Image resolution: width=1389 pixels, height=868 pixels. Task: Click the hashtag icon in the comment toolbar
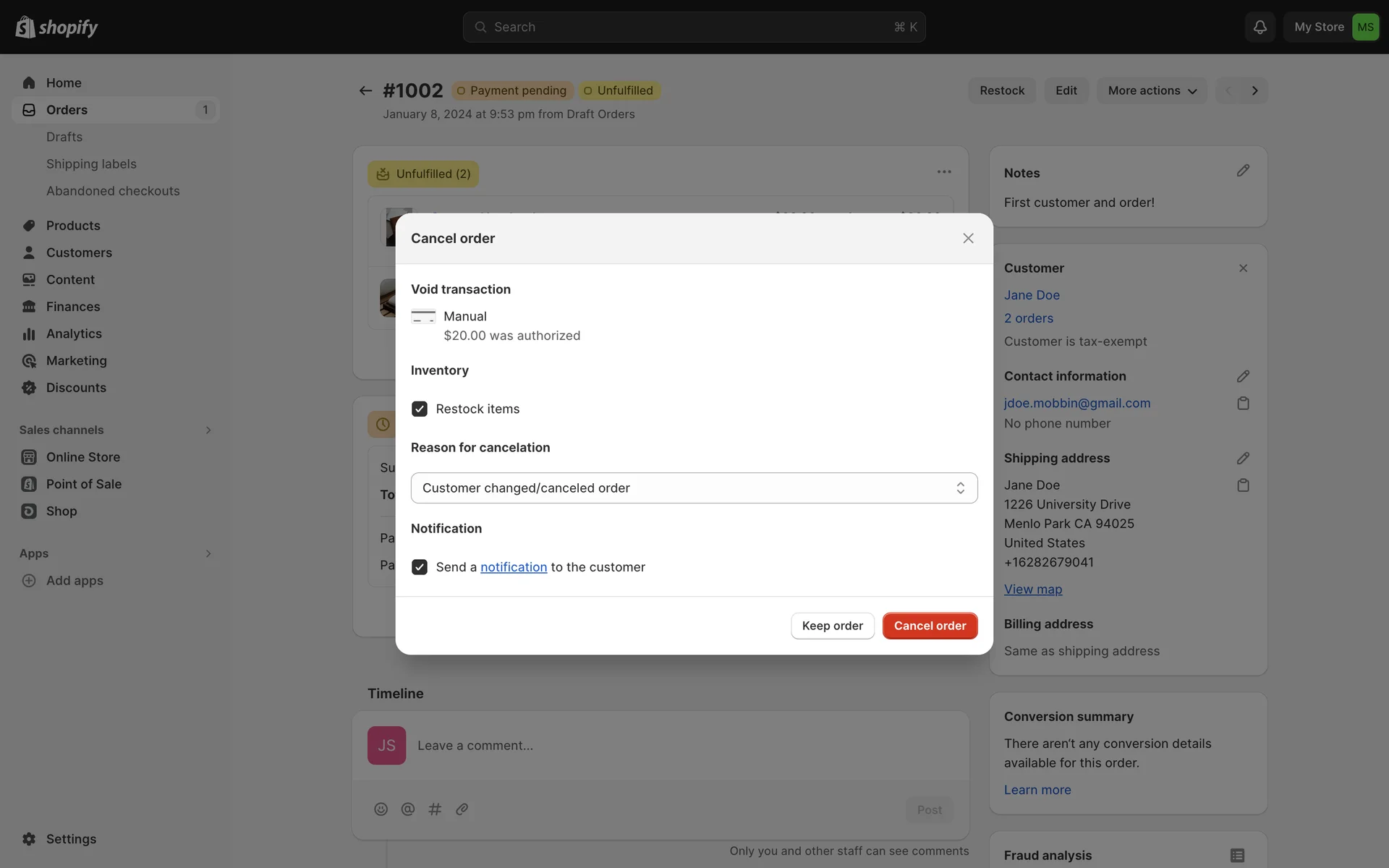pyautogui.click(x=435, y=809)
